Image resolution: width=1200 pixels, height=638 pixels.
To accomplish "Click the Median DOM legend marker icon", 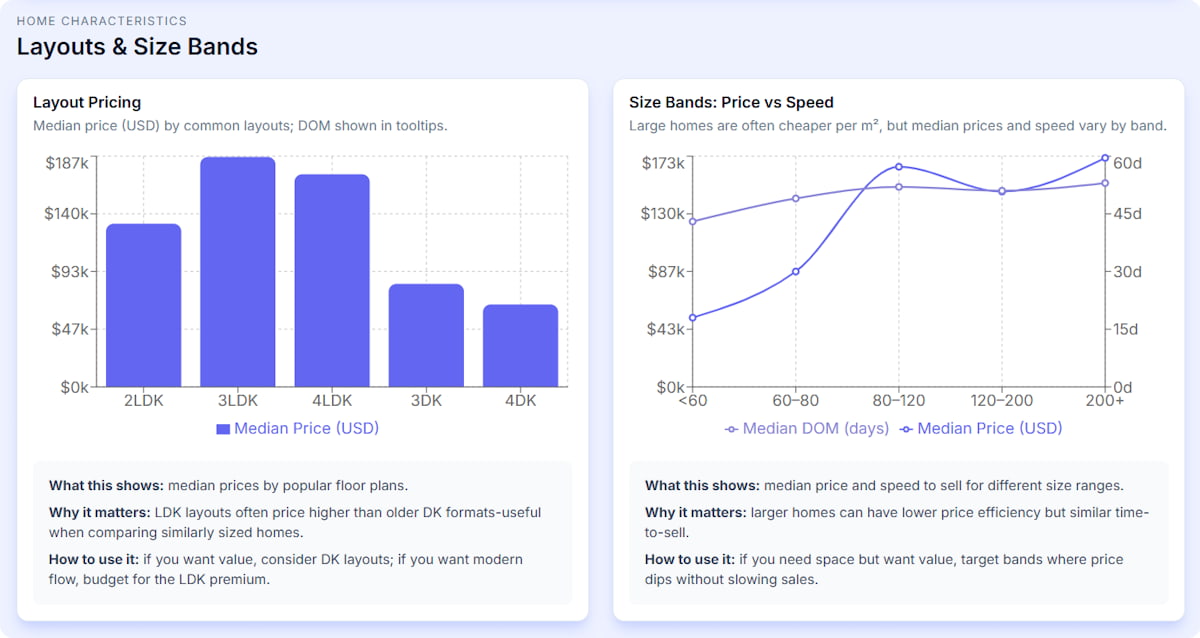I will pyautogui.click(x=731, y=429).
